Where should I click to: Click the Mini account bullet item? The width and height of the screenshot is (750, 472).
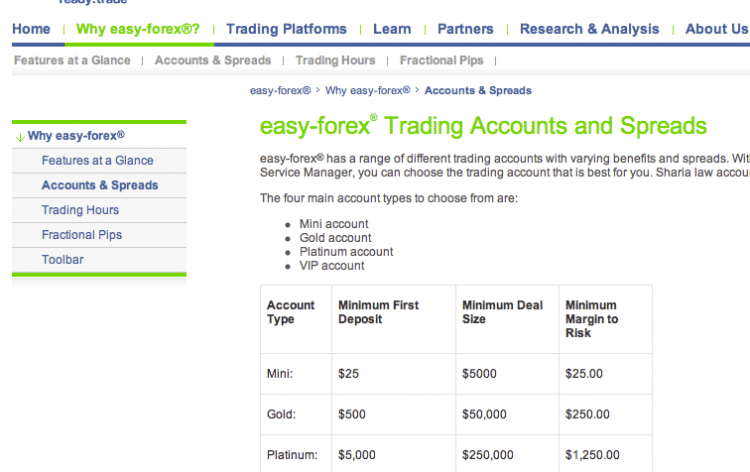click(334, 224)
